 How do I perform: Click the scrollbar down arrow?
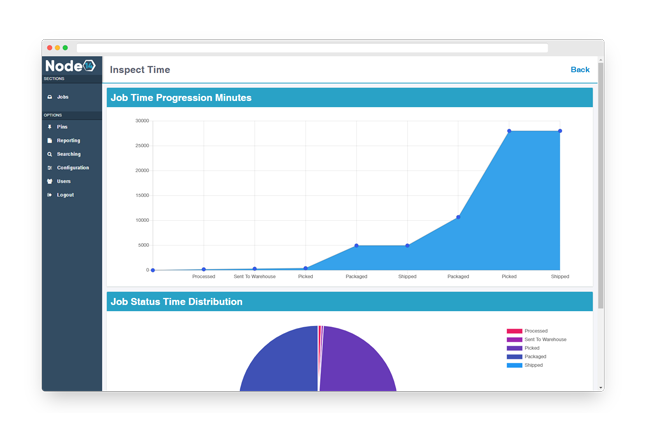click(x=600, y=388)
